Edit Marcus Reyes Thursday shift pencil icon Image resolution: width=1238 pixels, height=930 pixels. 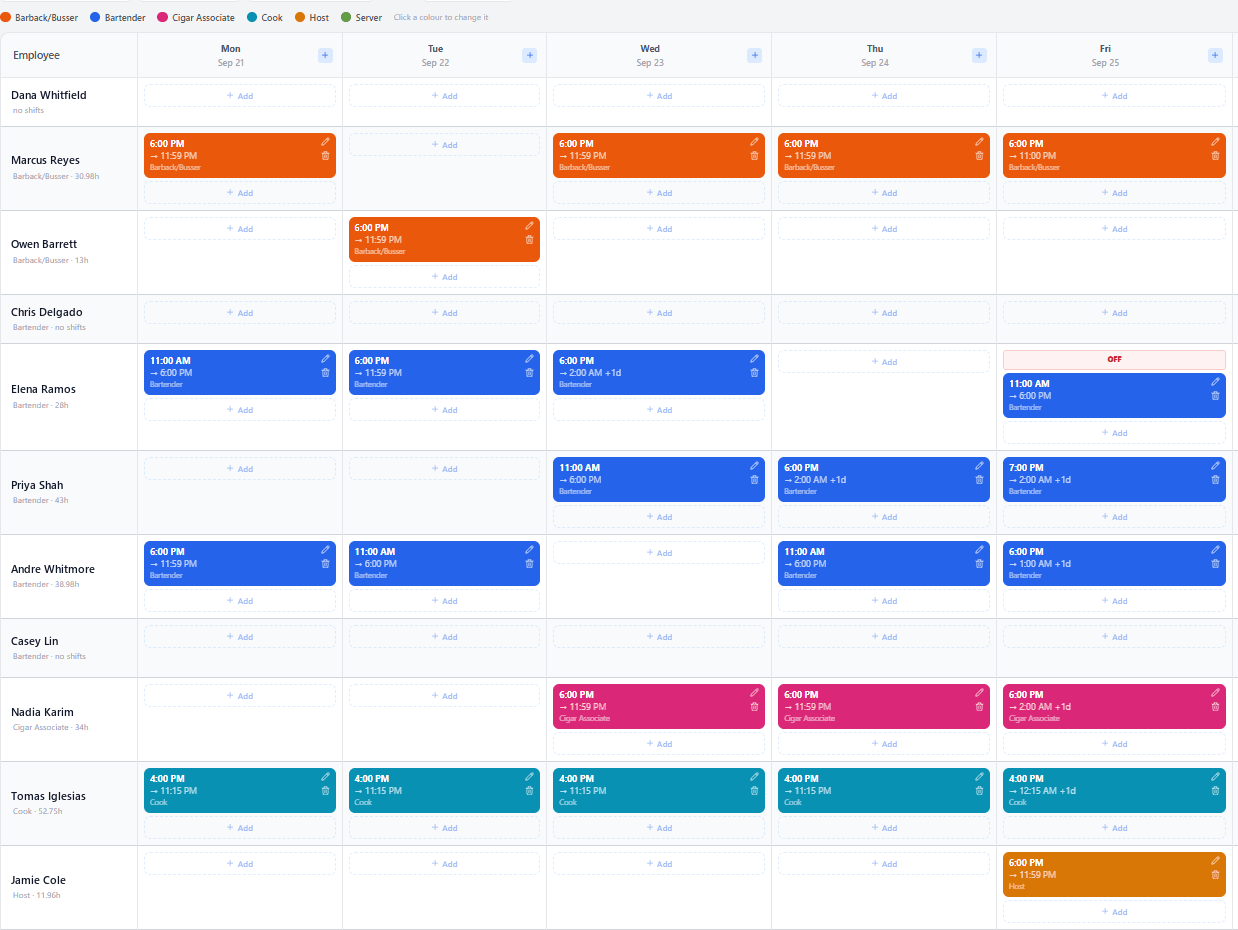click(979, 142)
